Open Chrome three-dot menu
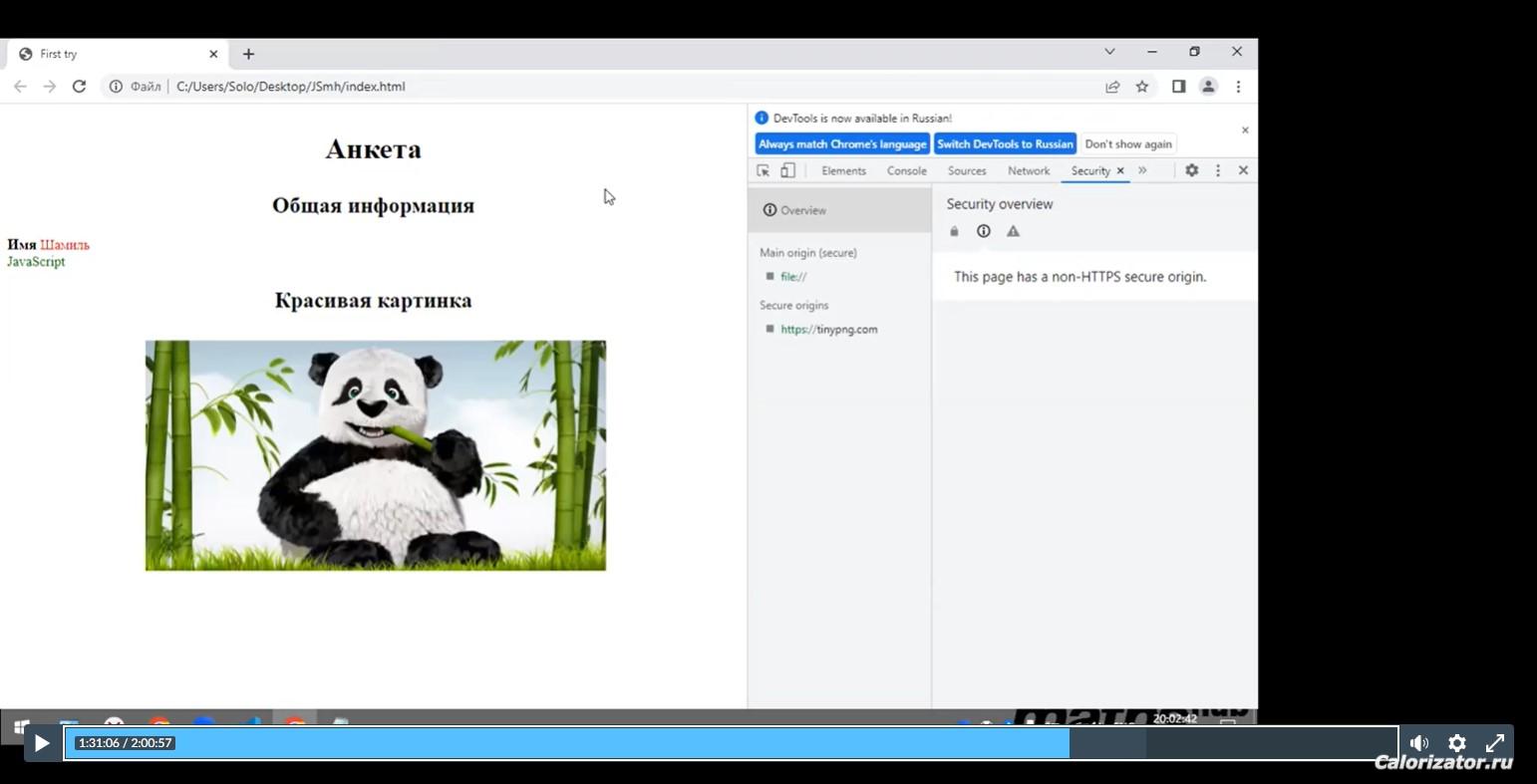 [x=1238, y=87]
